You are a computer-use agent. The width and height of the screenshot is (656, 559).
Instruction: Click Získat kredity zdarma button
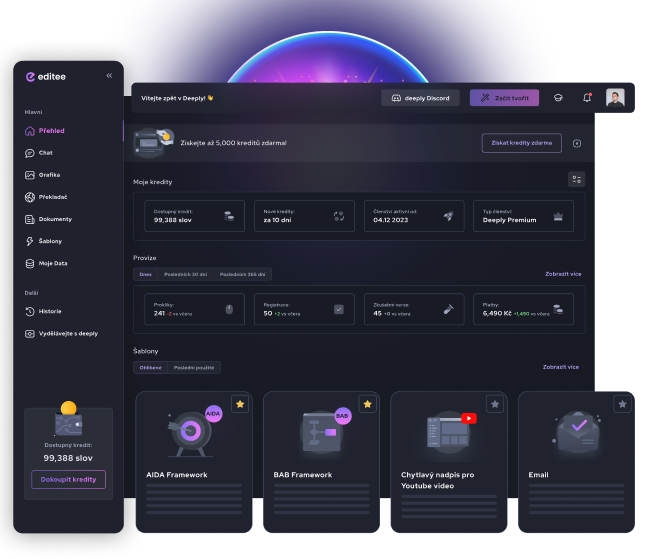522,143
